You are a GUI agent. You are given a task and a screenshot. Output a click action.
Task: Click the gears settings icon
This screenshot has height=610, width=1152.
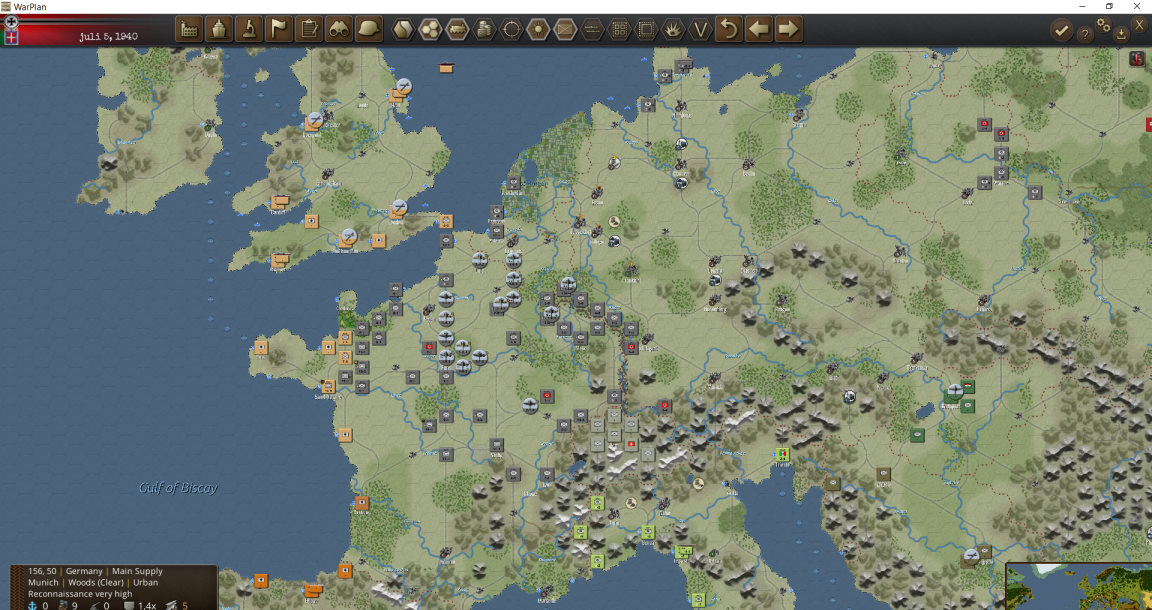1104,24
